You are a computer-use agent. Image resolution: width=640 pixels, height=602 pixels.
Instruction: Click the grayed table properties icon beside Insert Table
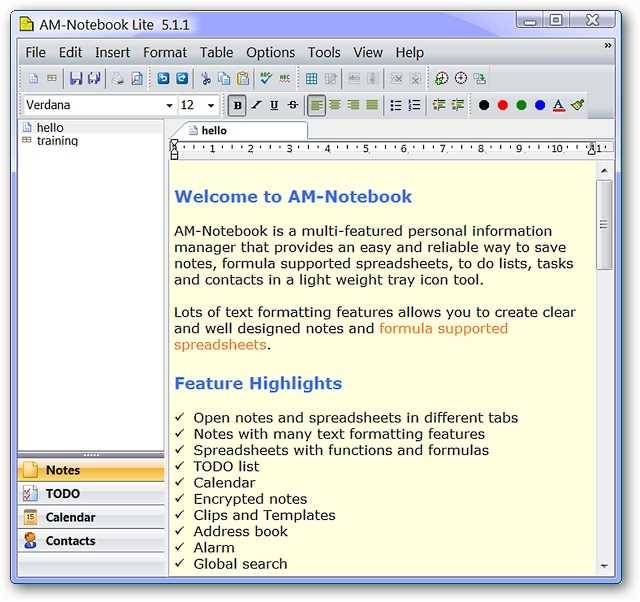(x=330, y=78)
